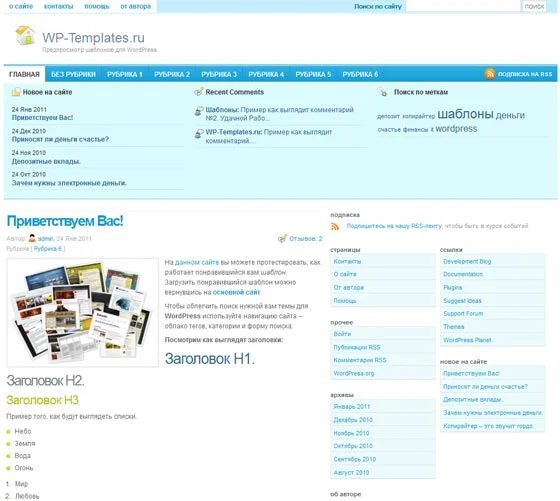This screenshot has width=560, height=501.
Task: Open Копирайтер – это звучит гордо link
Action: coord(488,426)
